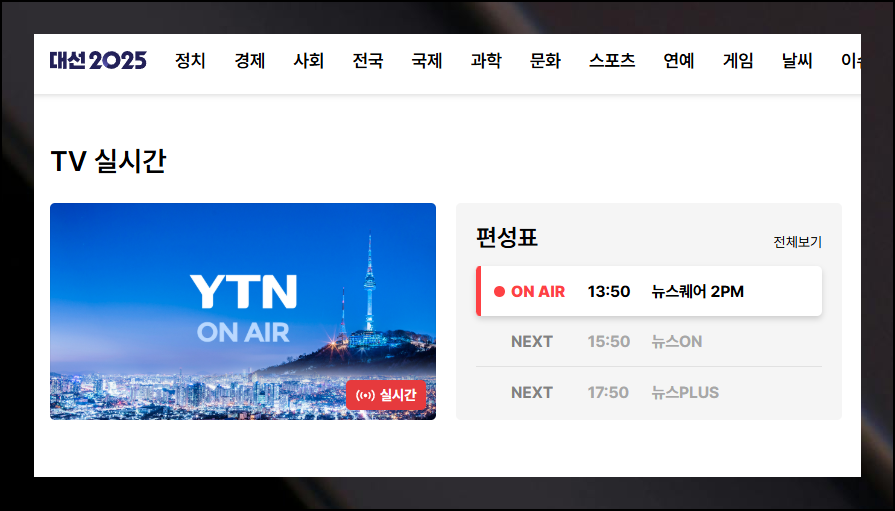
Task: Click the 뉴스PLUS program title
Action: (685, 393)
